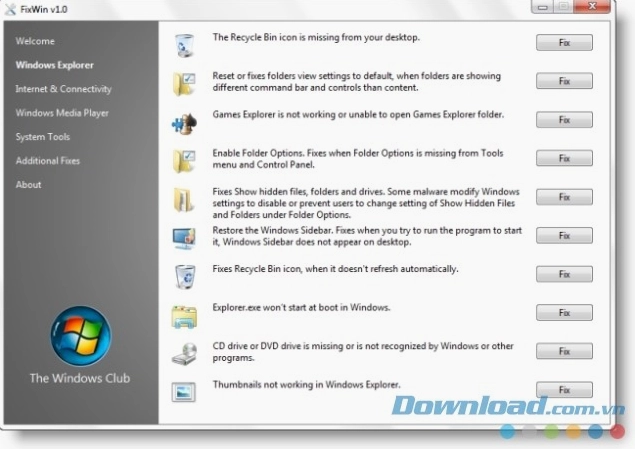Screen dimensions: 635x449
Task: Click the Explorer.exe folder icon
Action: click(x=184, y=317)
